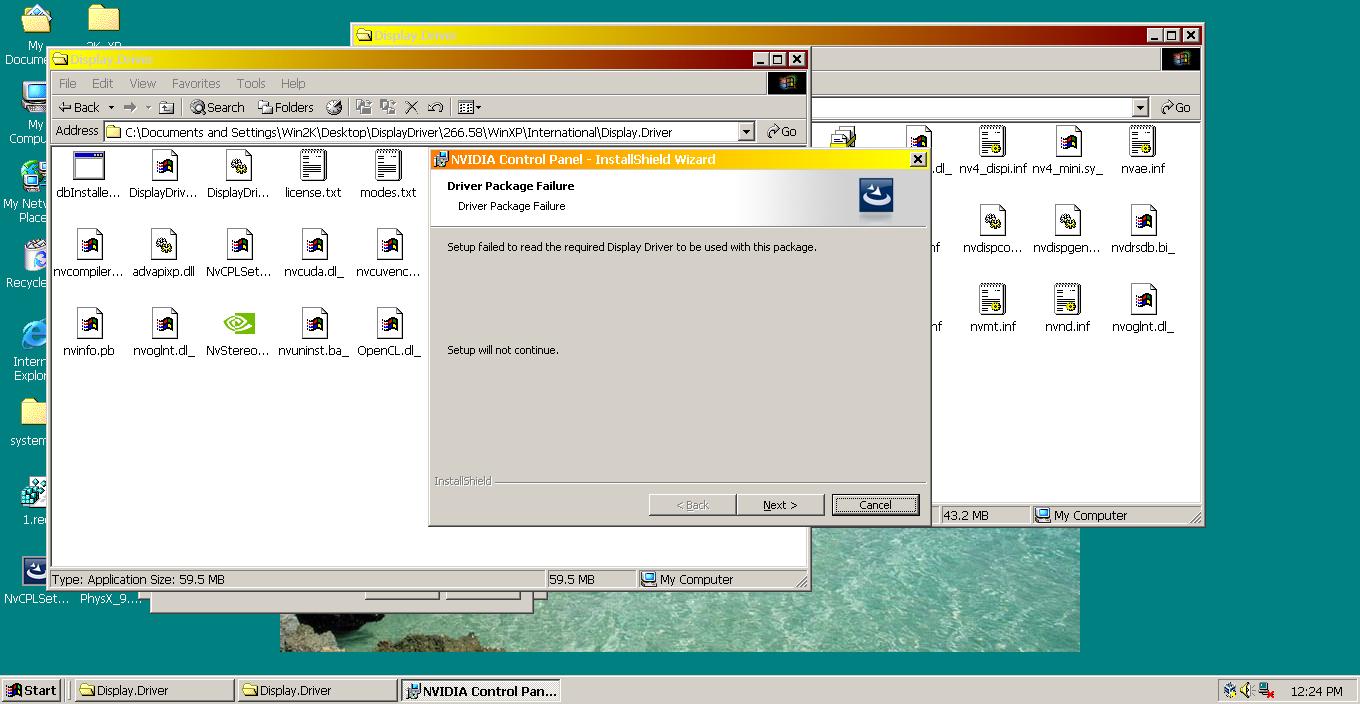Select the 2K_XP desktop folder
Image resolution: width=1360 pixels, height=704 pixels.
click(103, 27)
